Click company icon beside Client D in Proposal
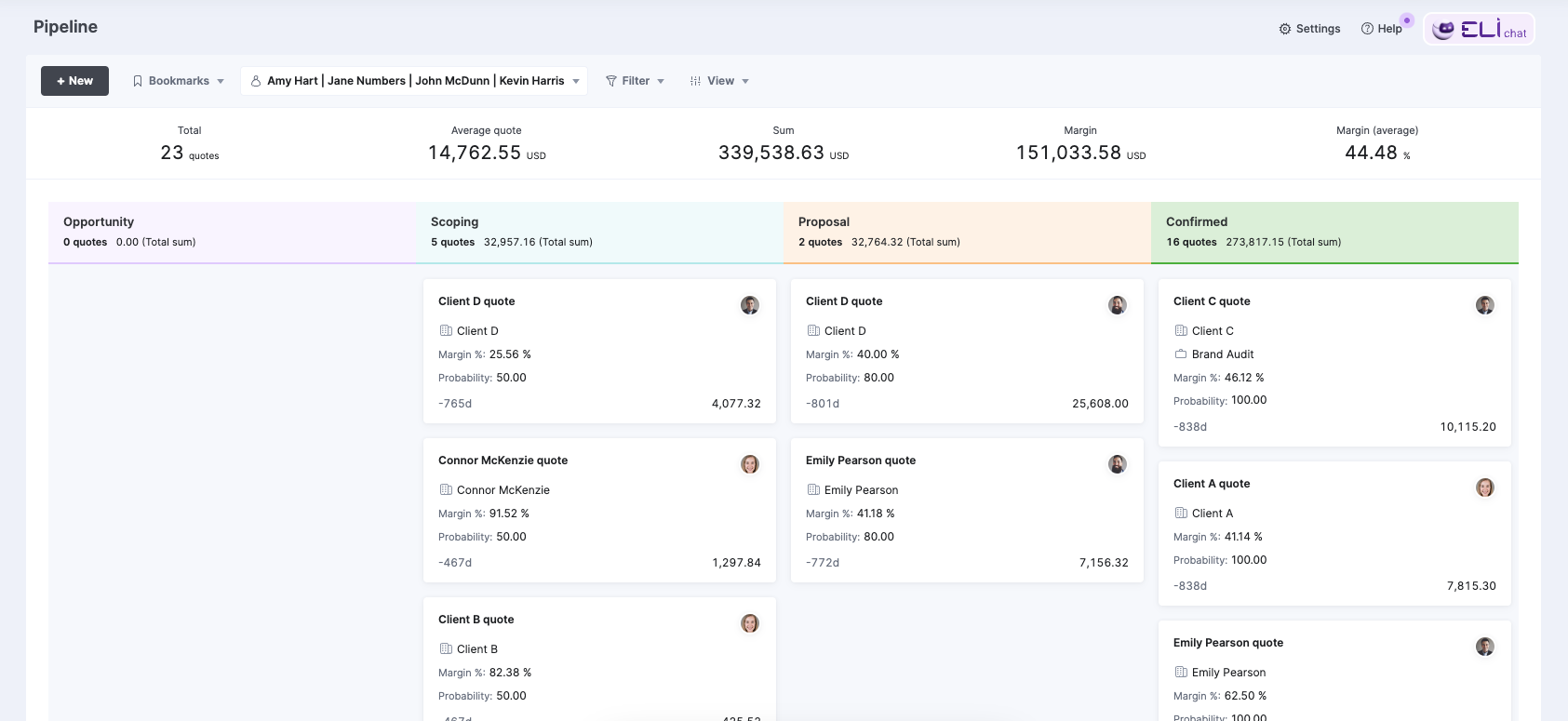The width and height of the screenshot is (1568, 721). pyautogui.click(x=813, y=330)
